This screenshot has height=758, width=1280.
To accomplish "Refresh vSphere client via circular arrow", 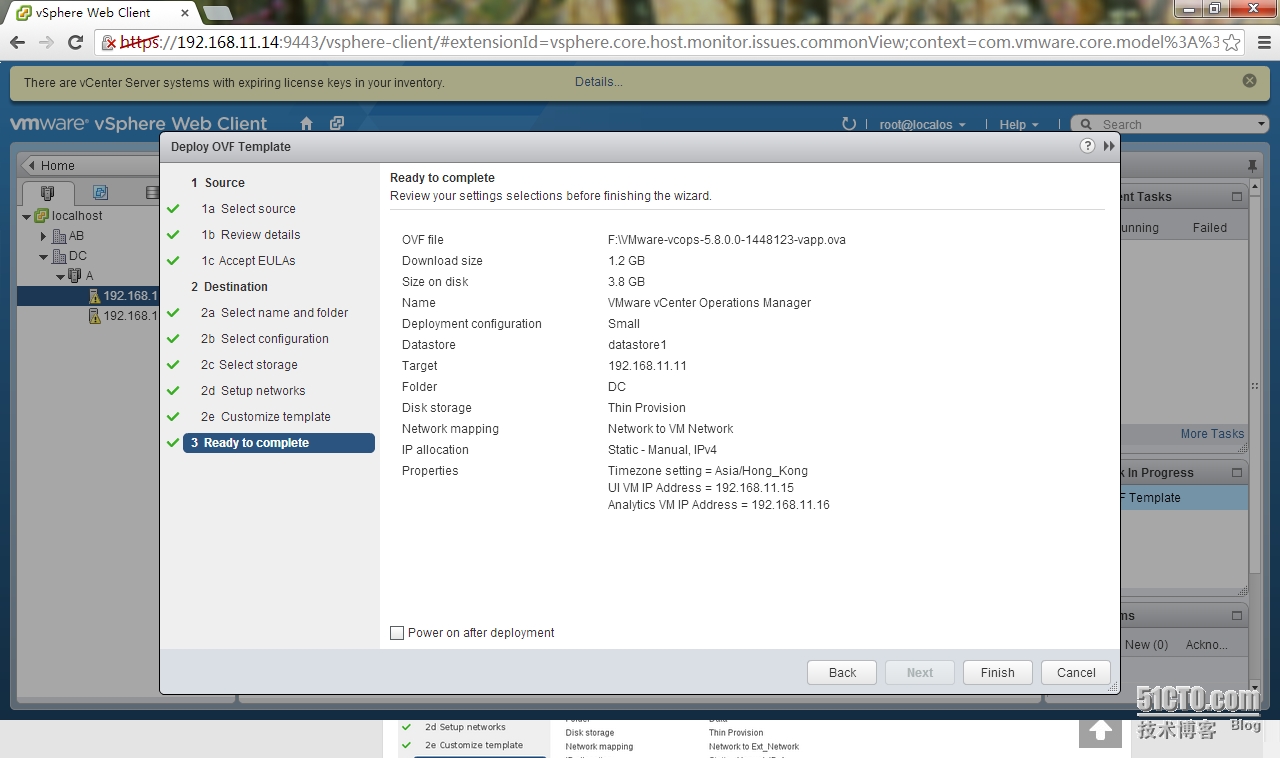I will coord(849,124).
